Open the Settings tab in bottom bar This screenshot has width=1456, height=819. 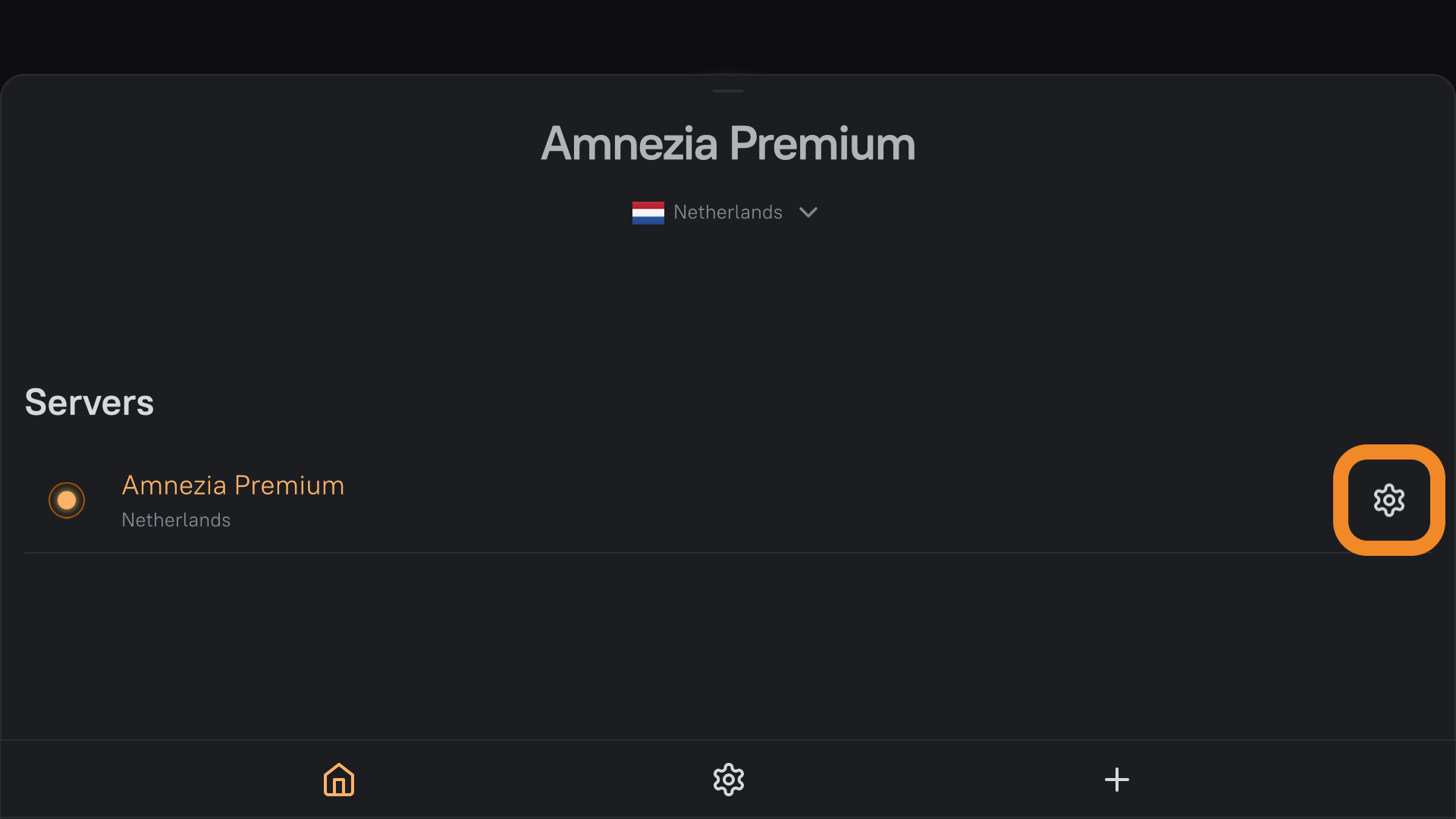coord(728,780)
